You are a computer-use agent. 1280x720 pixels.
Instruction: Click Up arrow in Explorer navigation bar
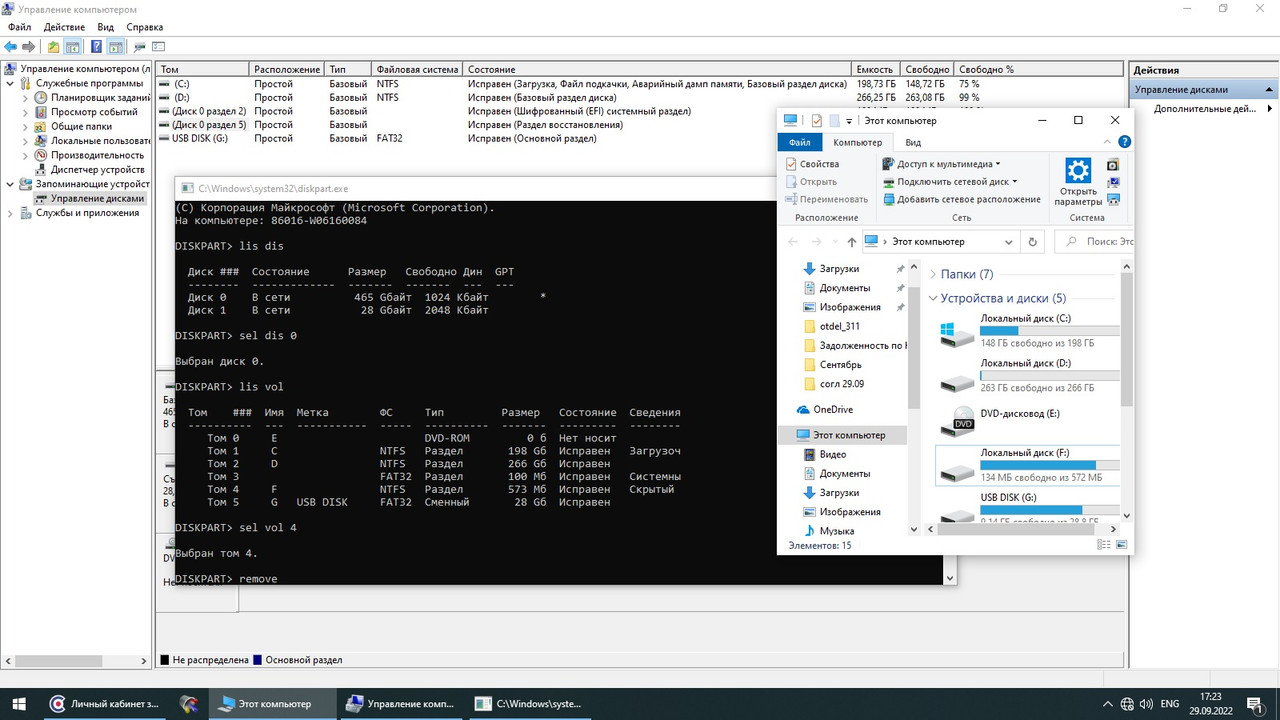tap(851, 241)
